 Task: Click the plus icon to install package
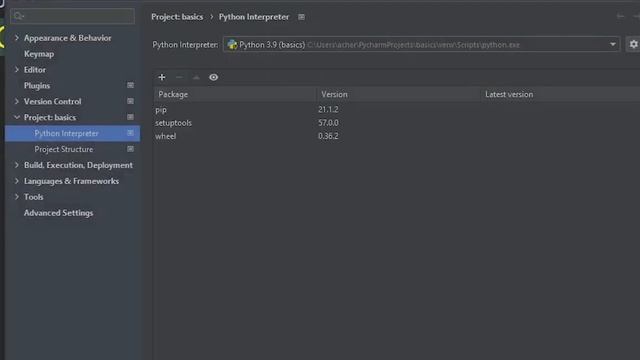coord(162,77)
